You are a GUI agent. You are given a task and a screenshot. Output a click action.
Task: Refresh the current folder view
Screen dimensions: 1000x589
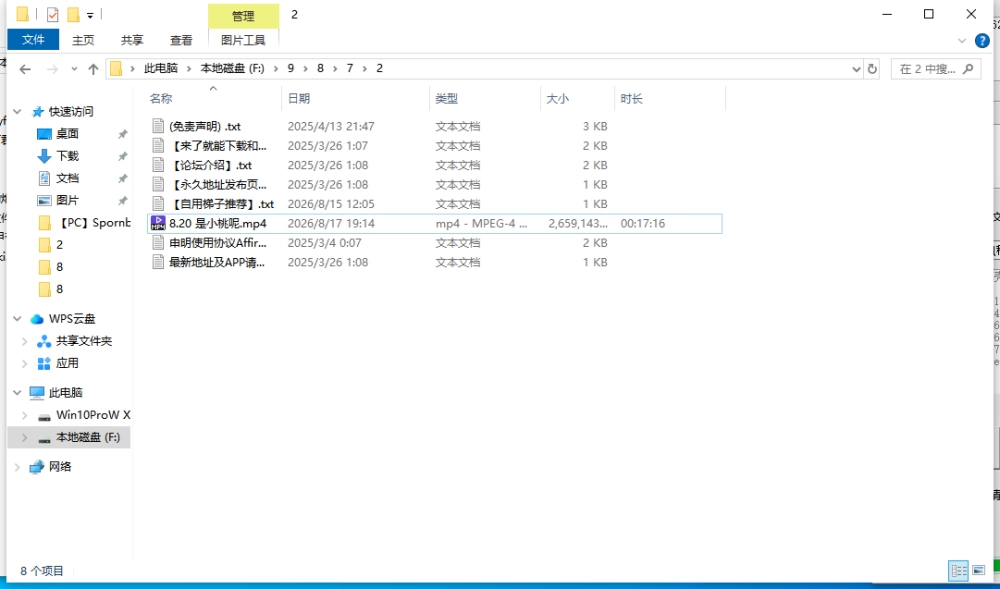coord(872,69)
